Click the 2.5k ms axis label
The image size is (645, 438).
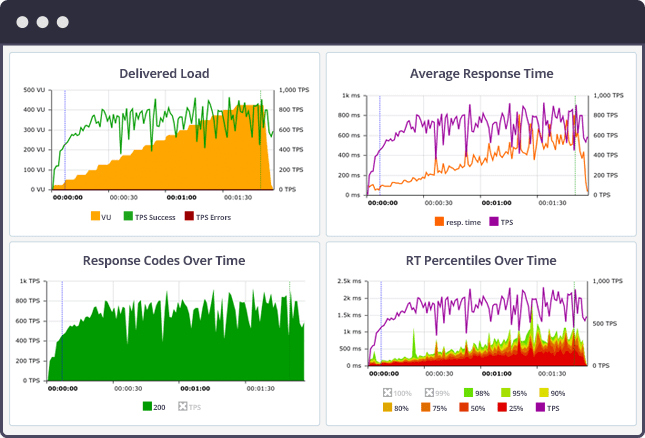(349, 281)
